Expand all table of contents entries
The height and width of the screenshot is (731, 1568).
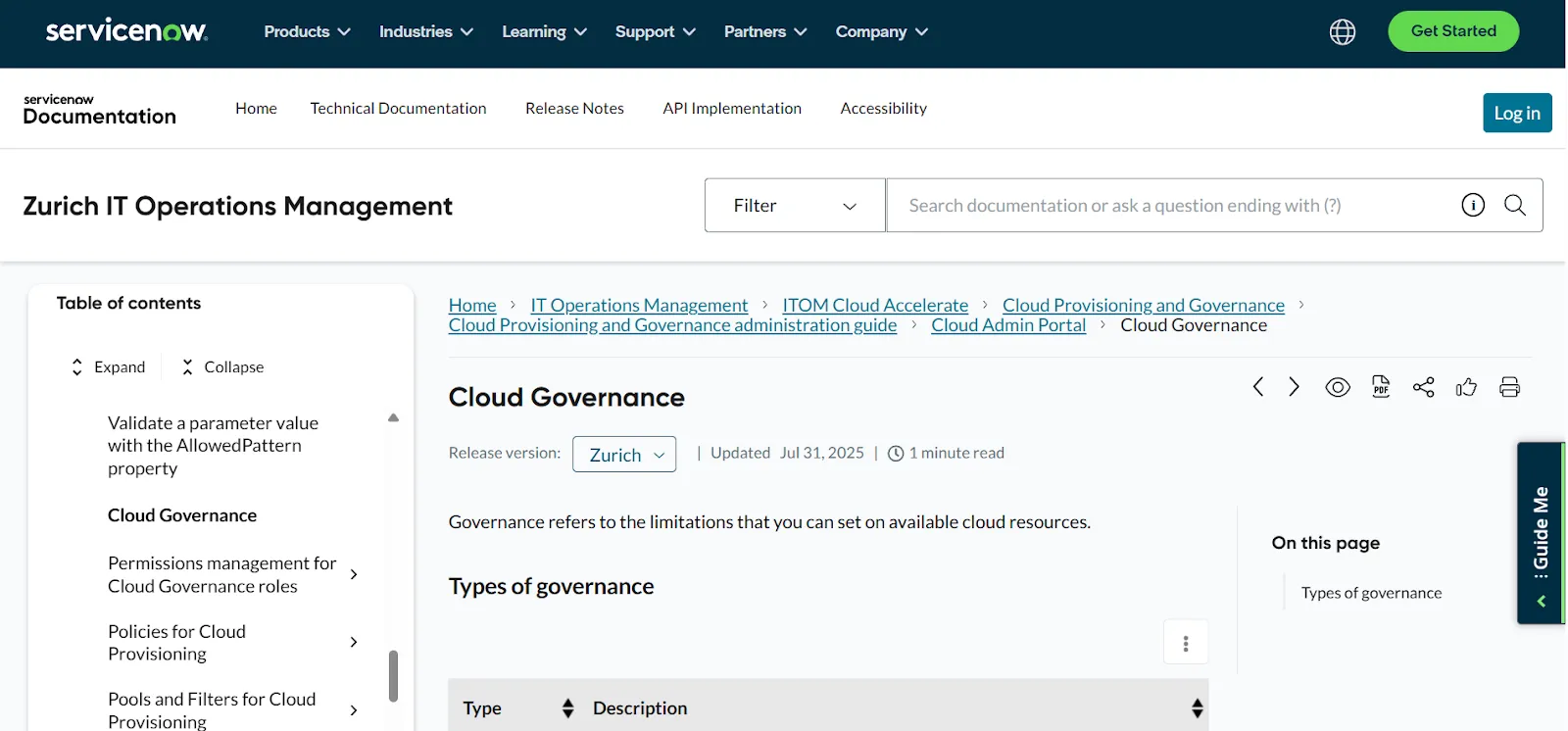tap(108, 366)
